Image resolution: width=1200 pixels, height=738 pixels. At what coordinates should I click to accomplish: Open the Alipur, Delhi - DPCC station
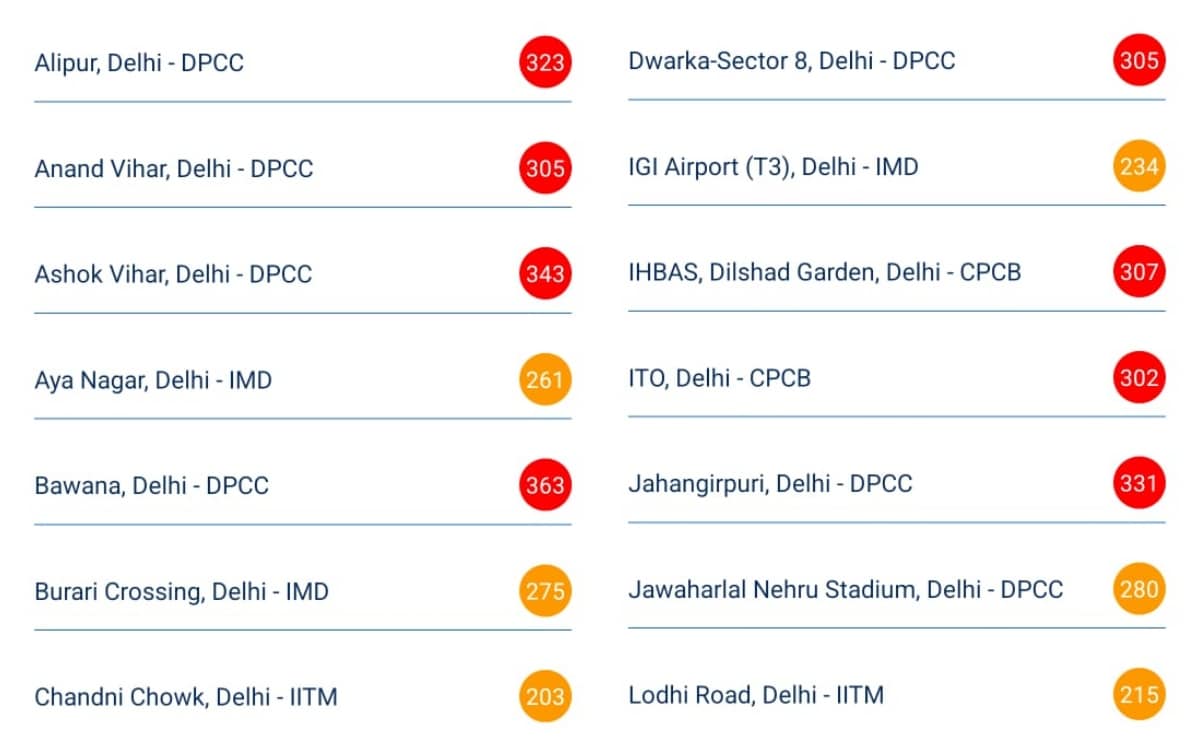tap(139, 63)
